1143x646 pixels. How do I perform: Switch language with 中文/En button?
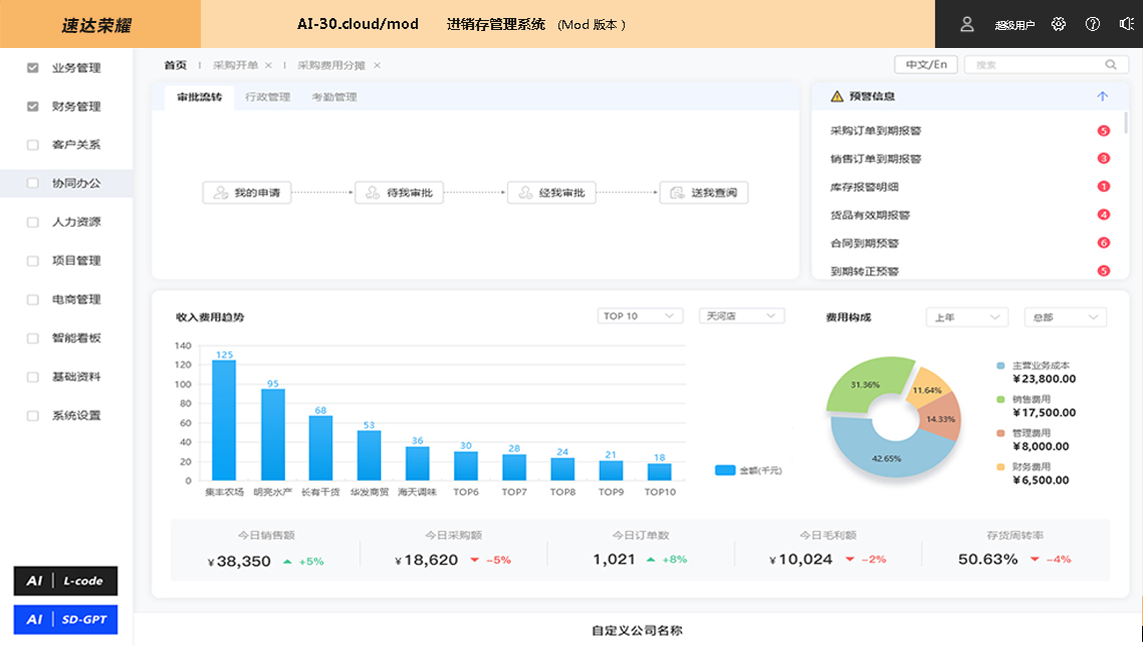tap(925, 65)
